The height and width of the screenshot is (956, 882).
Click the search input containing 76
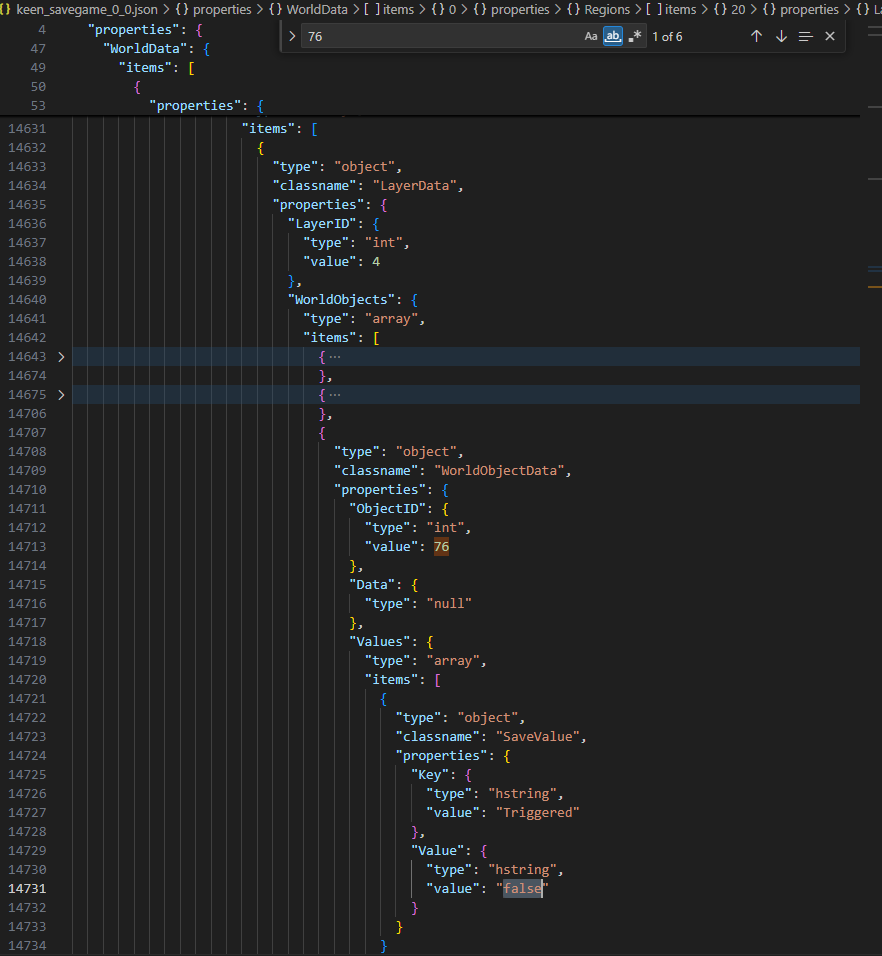pyautogui.click(x=442, y=37)
